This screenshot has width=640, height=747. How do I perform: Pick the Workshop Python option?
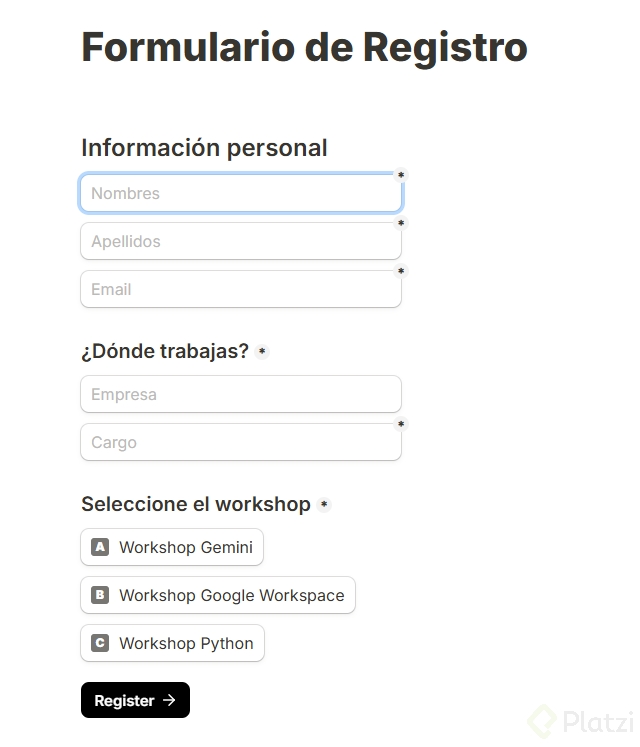pyautogui.click(x=173, y=643)
